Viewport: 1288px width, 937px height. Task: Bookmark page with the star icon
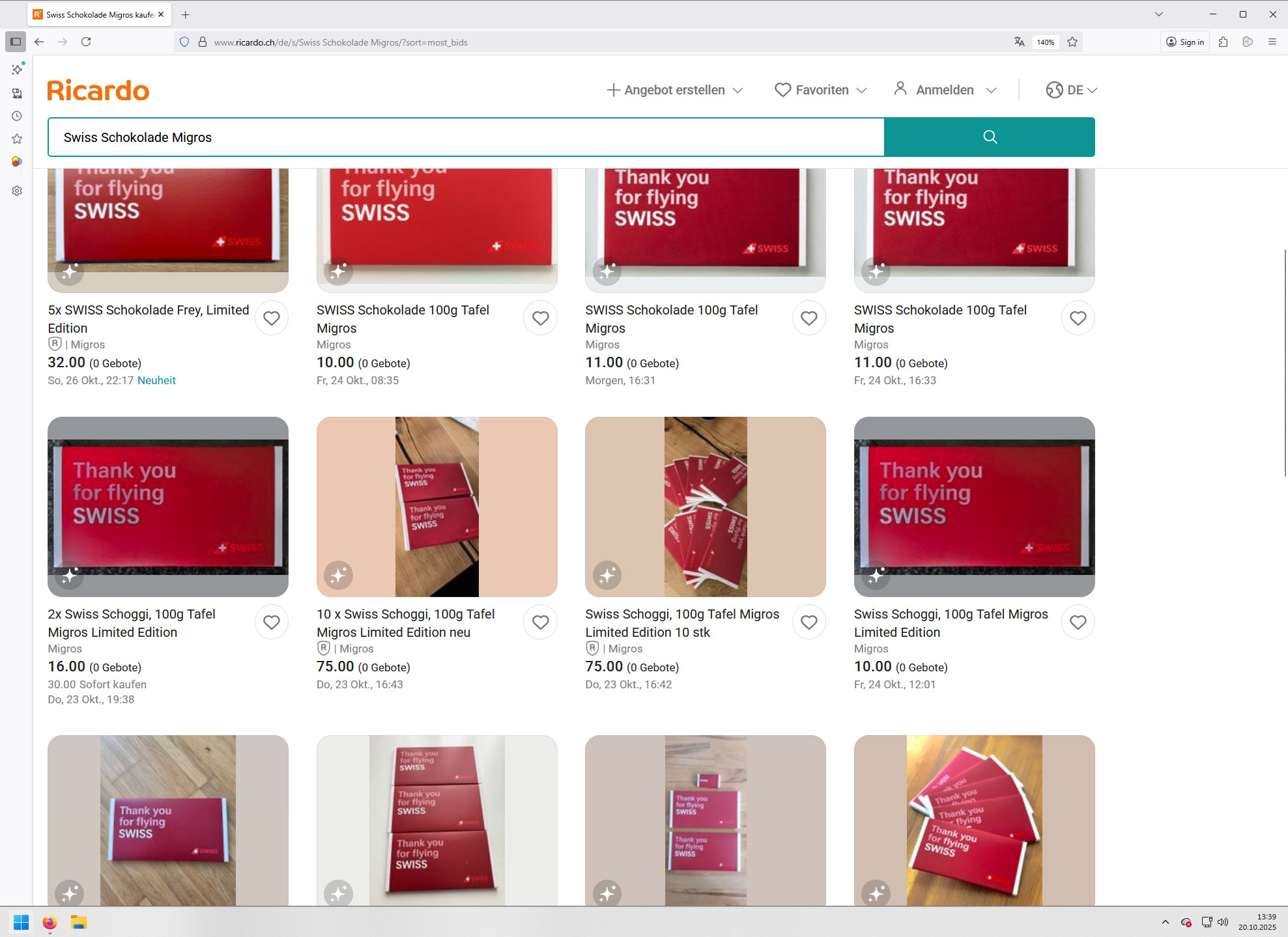(x=1072, y=42)
